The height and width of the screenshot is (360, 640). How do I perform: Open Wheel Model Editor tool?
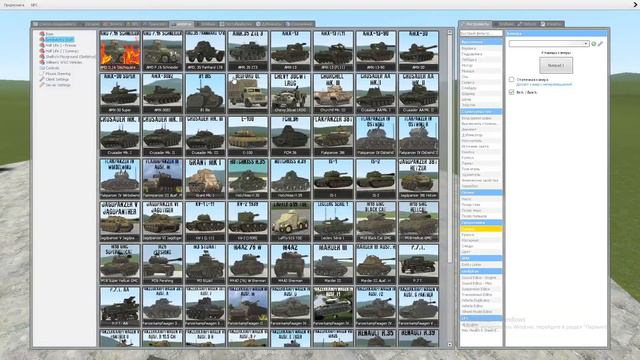(x=481, y=311)
